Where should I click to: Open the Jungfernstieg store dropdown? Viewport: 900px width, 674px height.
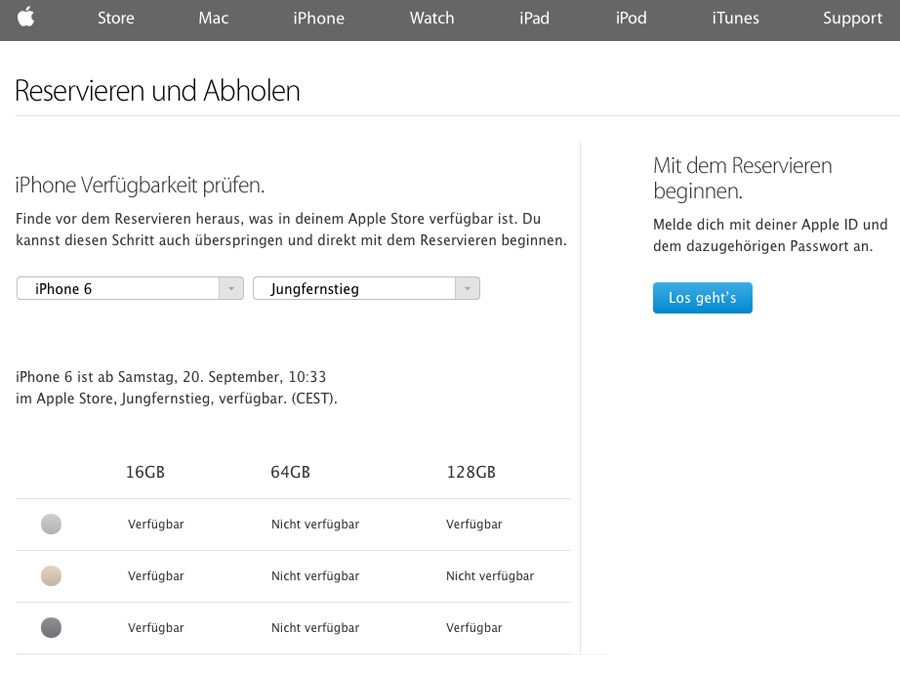point(366,288)
